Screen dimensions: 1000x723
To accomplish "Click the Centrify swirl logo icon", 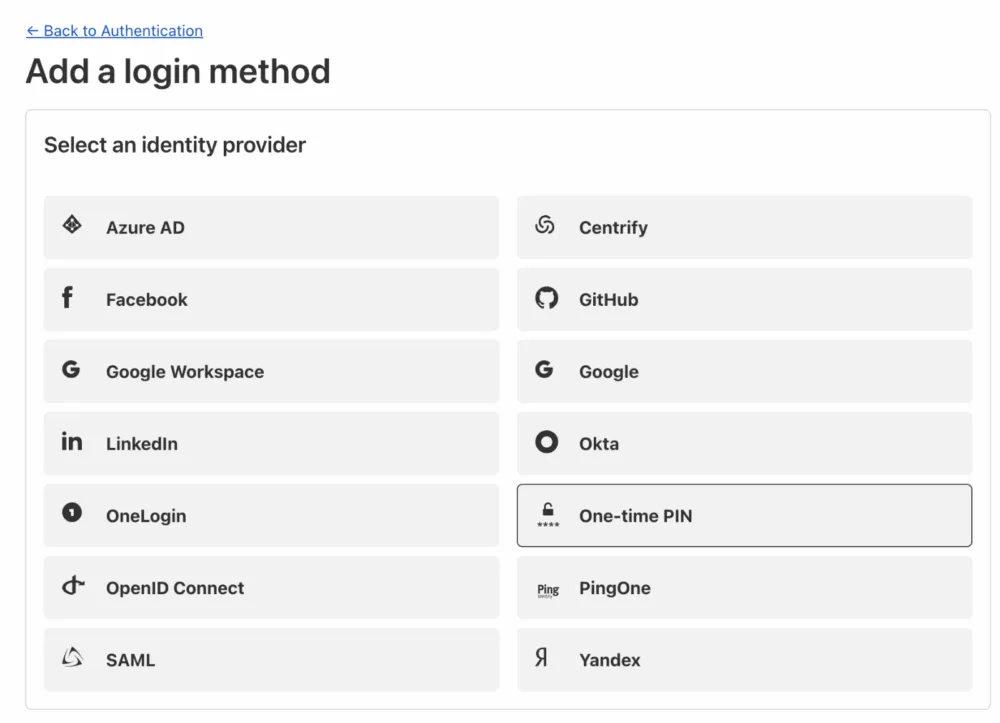I will point(545,224).
